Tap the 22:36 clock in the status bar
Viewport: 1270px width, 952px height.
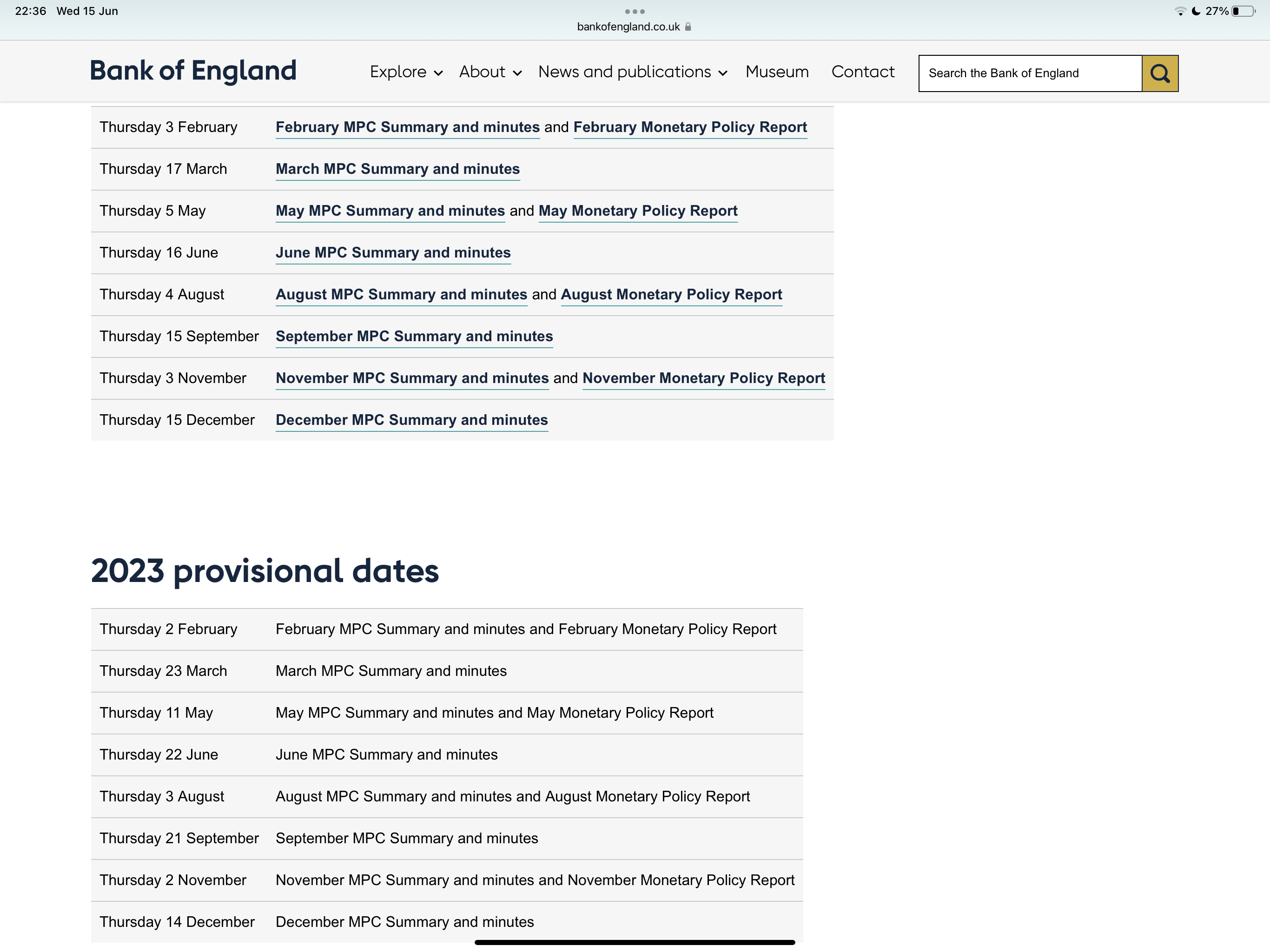30,11
